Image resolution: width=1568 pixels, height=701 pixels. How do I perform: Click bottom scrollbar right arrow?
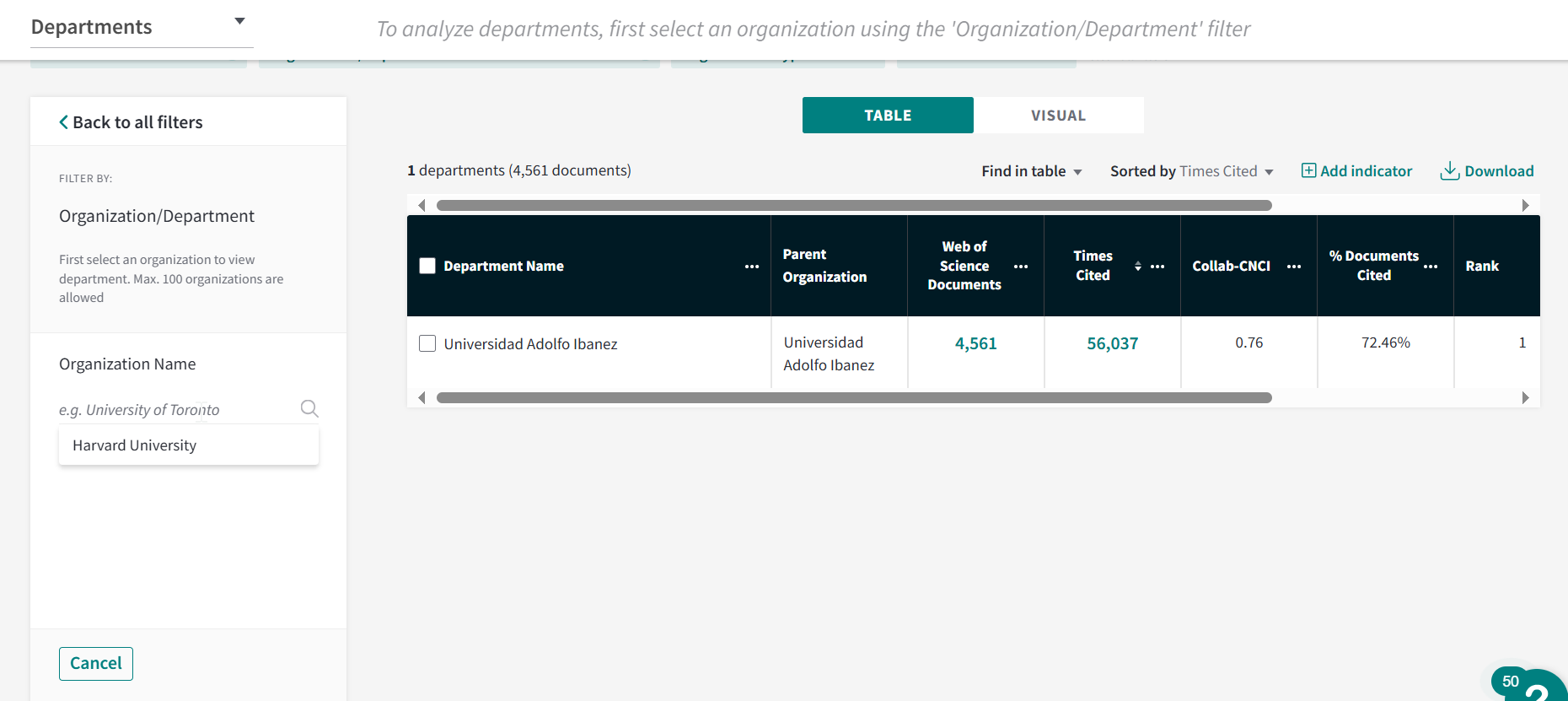coord(1525,397)
